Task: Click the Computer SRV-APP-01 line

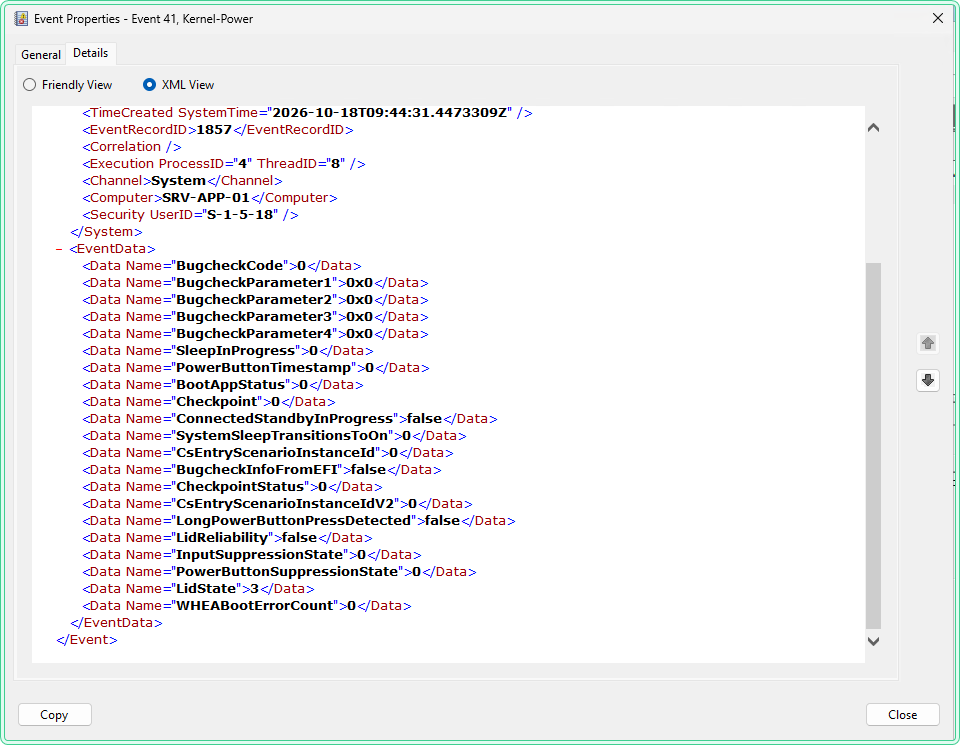Action: pos(210,198)
